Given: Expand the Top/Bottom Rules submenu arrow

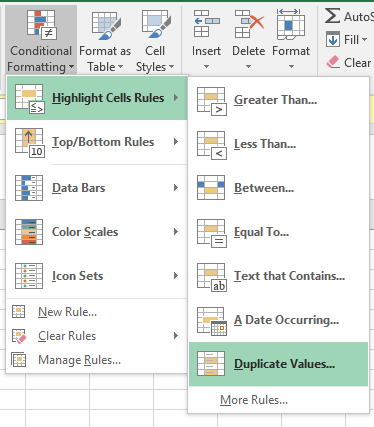Looking at the screenshot, I should click(x=176, y=142).
